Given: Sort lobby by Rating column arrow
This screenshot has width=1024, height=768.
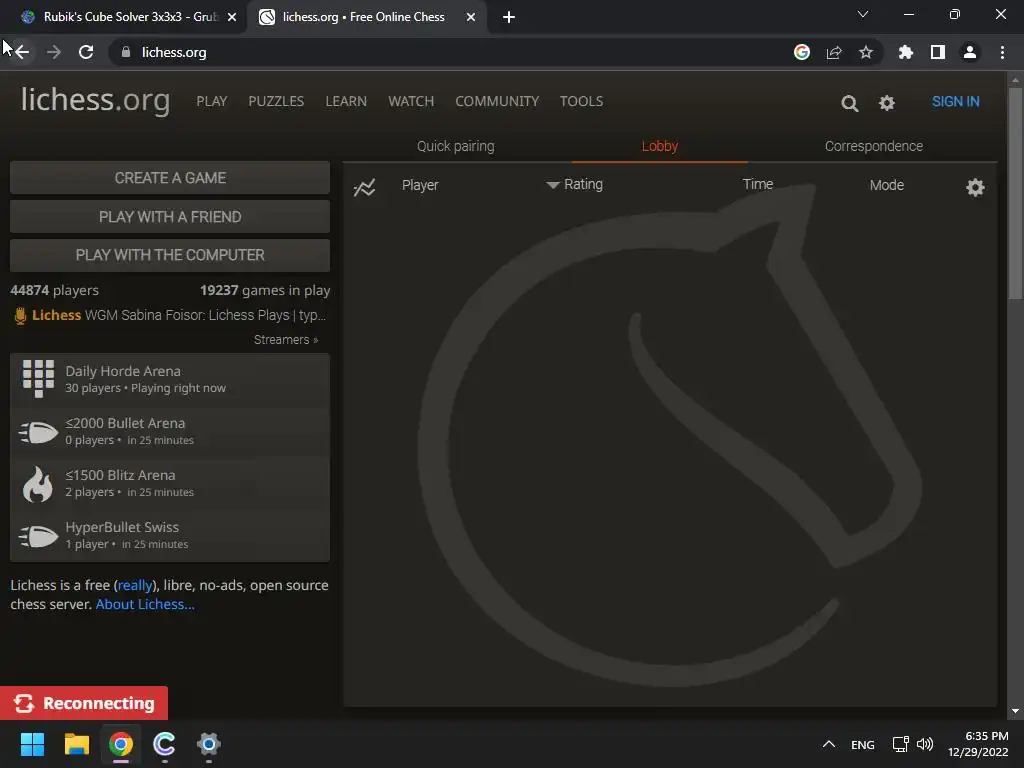Looking at the screenshot, I should tap(552, 185).
